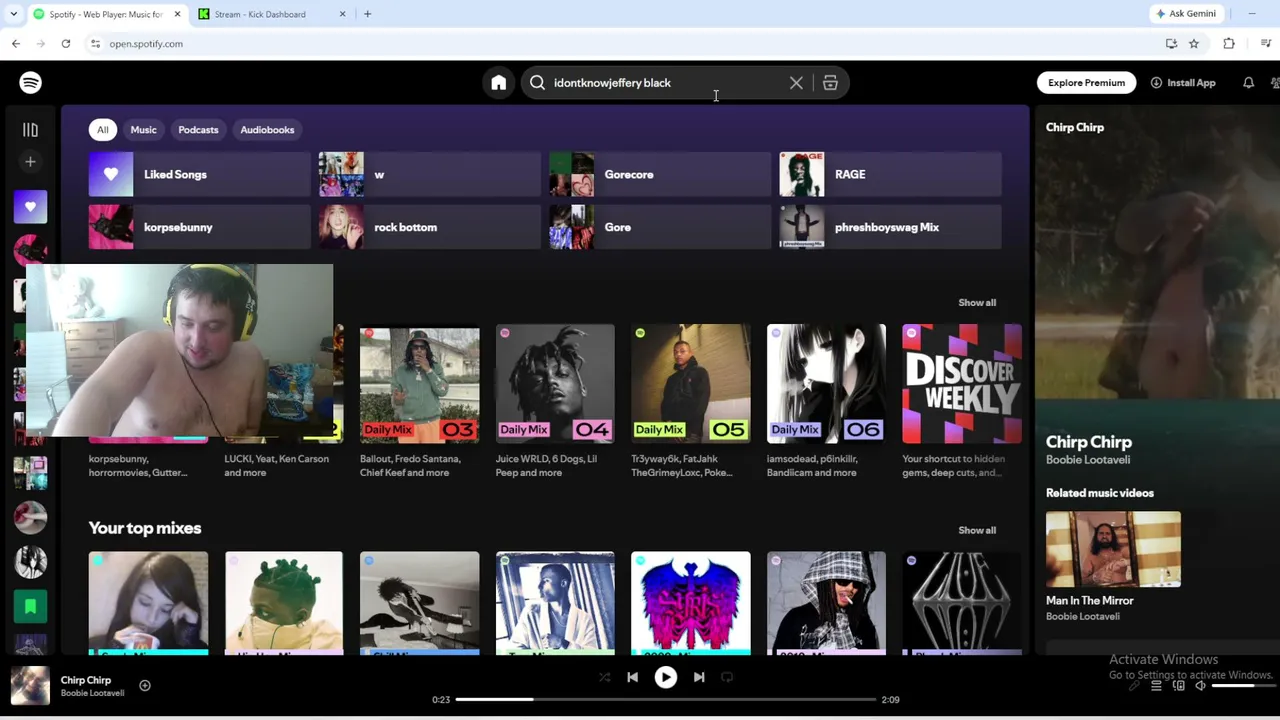Screen dimensions: 1280x720
Task: Click the Ask Gemini button
Action: click(x=1186, y=14)
